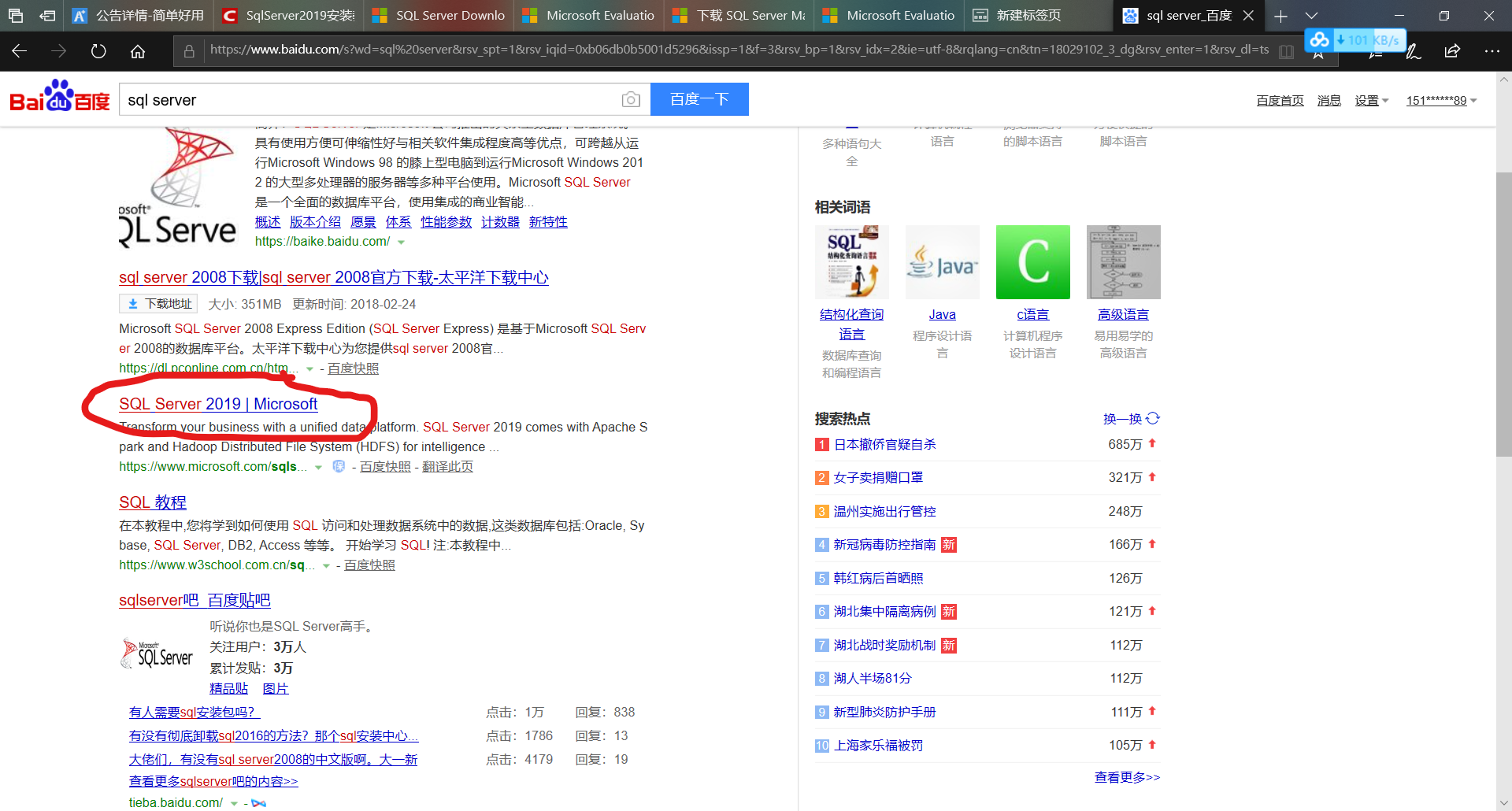Image resolution: width=1512 pixels, height=811 pixels.
Task: Open the sqlserver吧 forum logo thumbnail
Action: pos(157,654)
